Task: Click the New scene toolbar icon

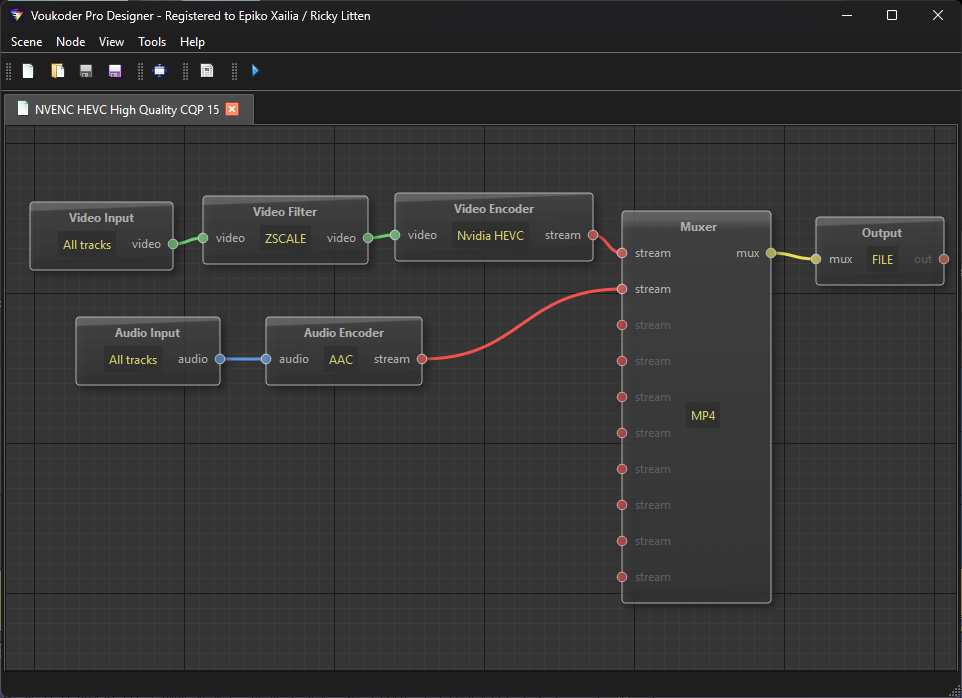Action: point(29,71)
